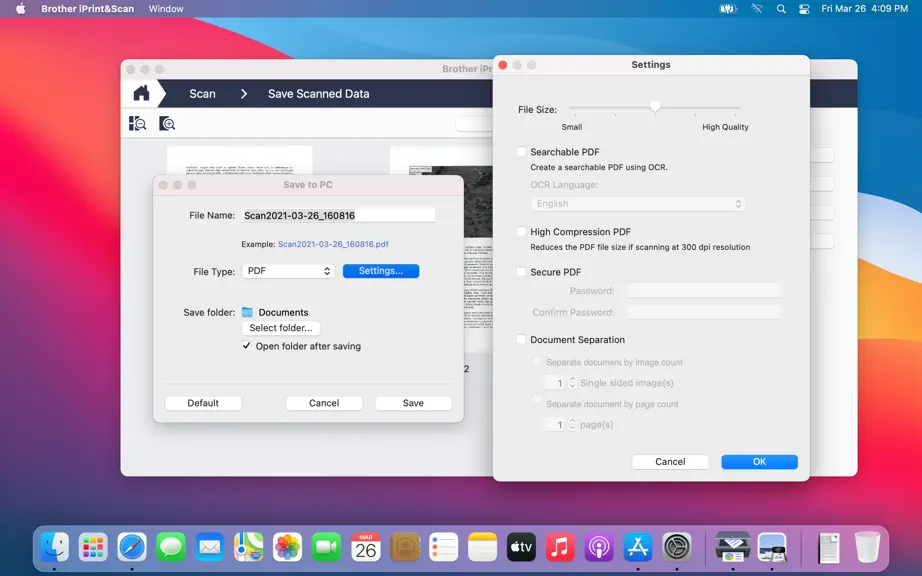The image size is (922, 576).
Task: Select Separate document by page count
Action: tap(536, 399)
